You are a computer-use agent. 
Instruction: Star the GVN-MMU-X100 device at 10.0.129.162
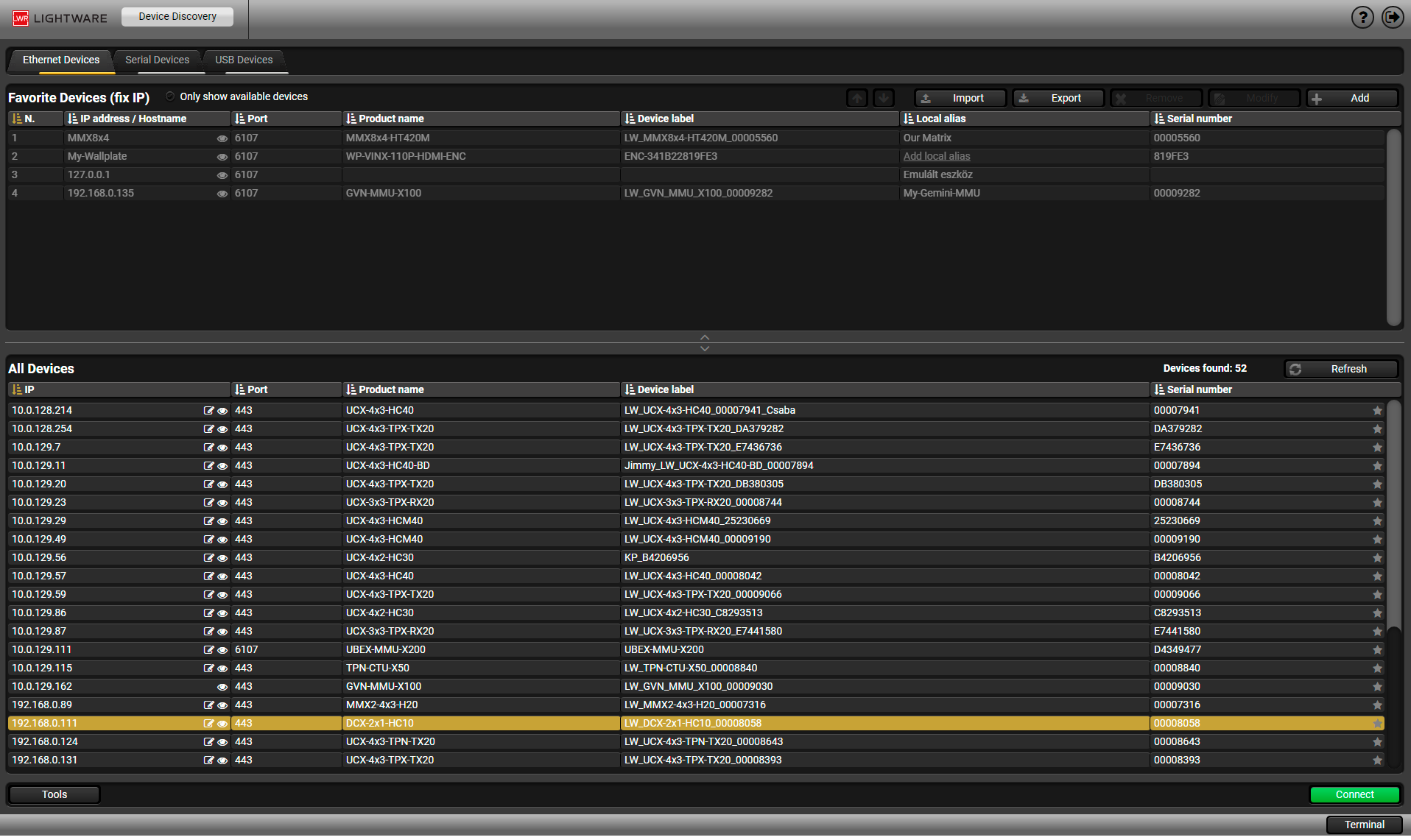click(1377, 687)
